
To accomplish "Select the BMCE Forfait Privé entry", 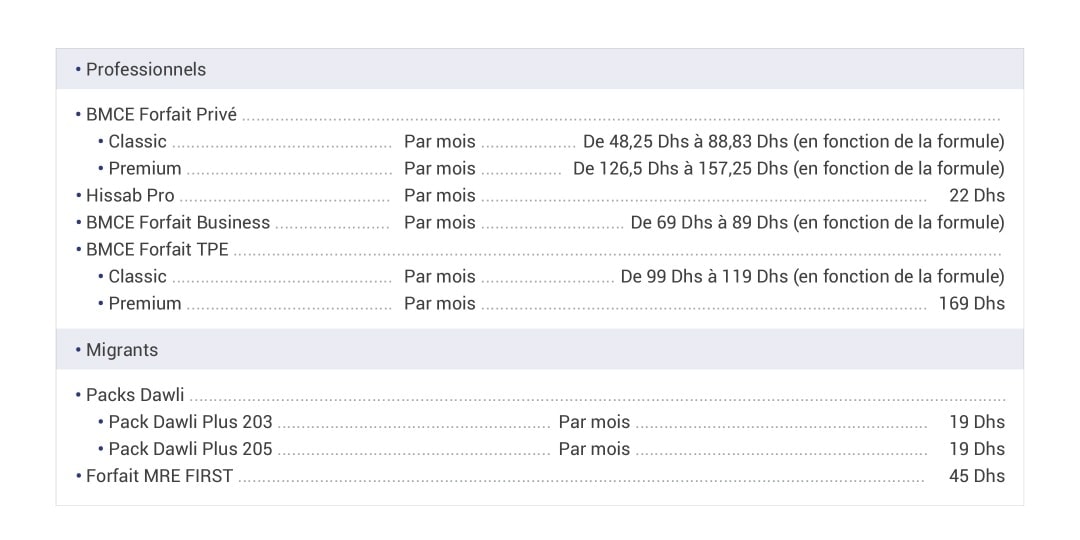I will click(x=161, y=114).
